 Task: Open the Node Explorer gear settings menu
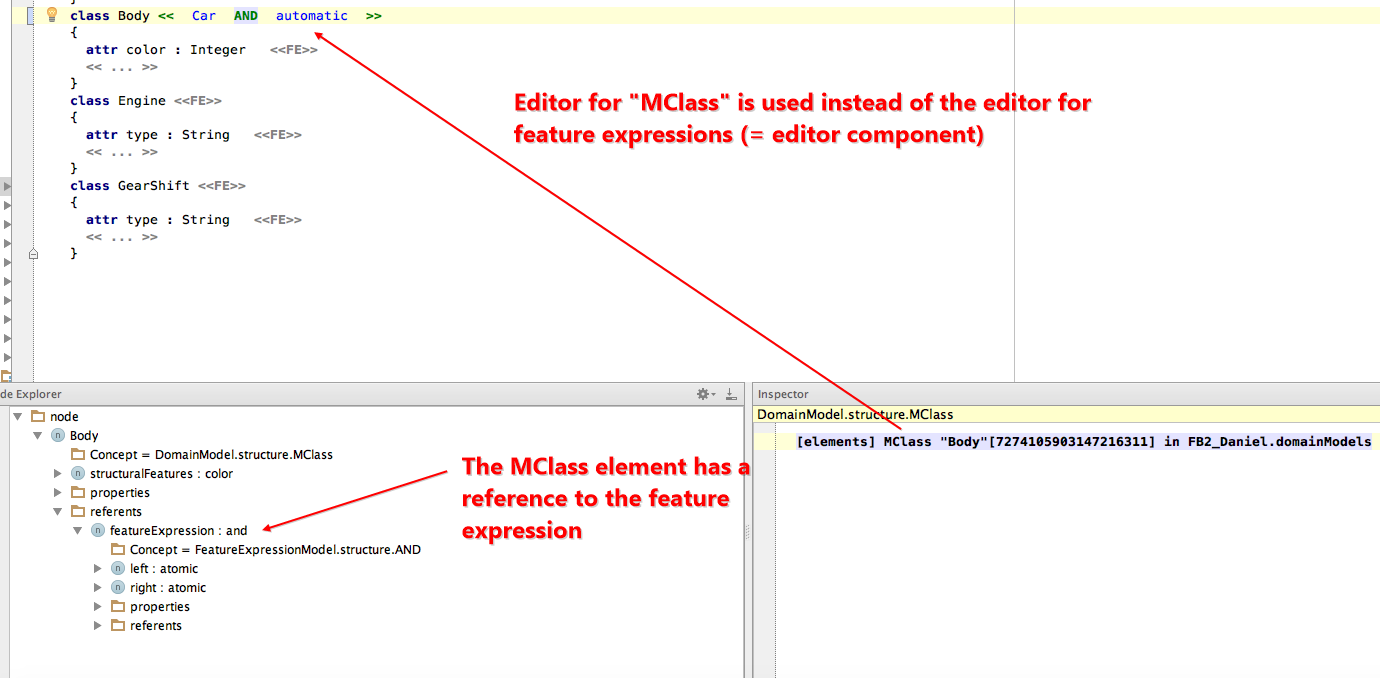point(705,395)
